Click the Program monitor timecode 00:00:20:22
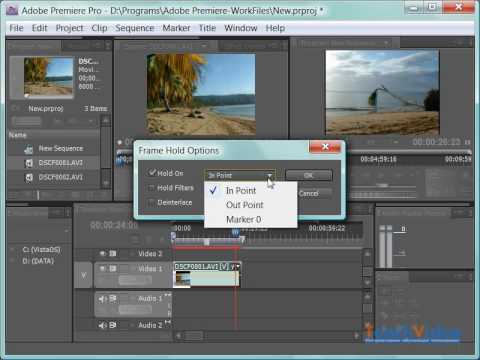 [436, 142]
